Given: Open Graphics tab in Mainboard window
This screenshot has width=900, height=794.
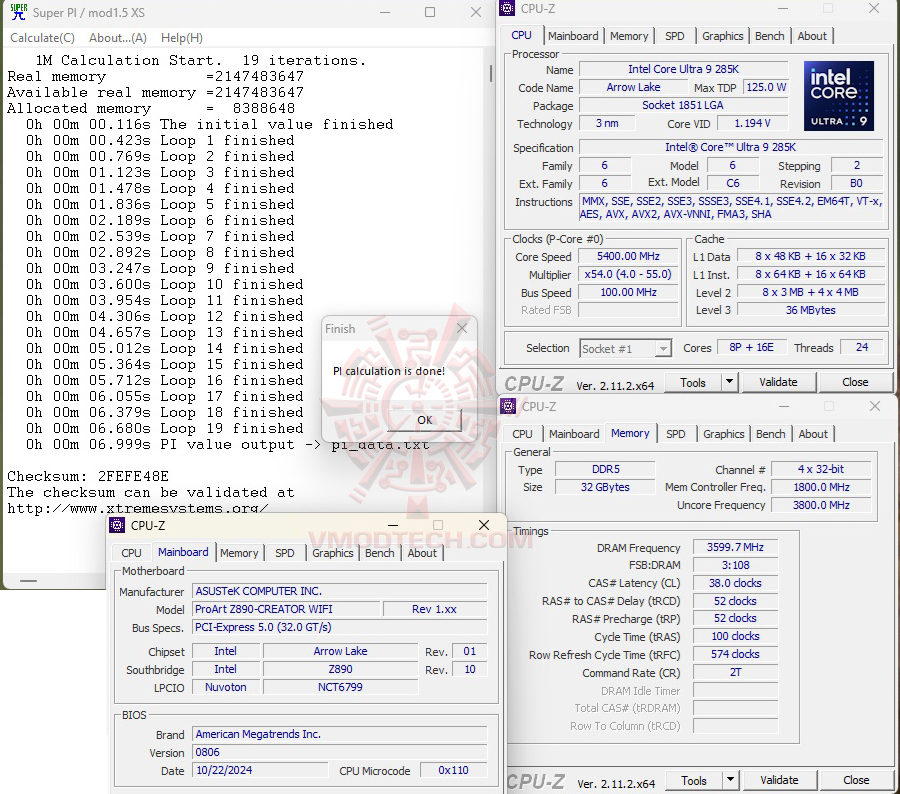Looking at the screenshot, I should tap(332, 553).
